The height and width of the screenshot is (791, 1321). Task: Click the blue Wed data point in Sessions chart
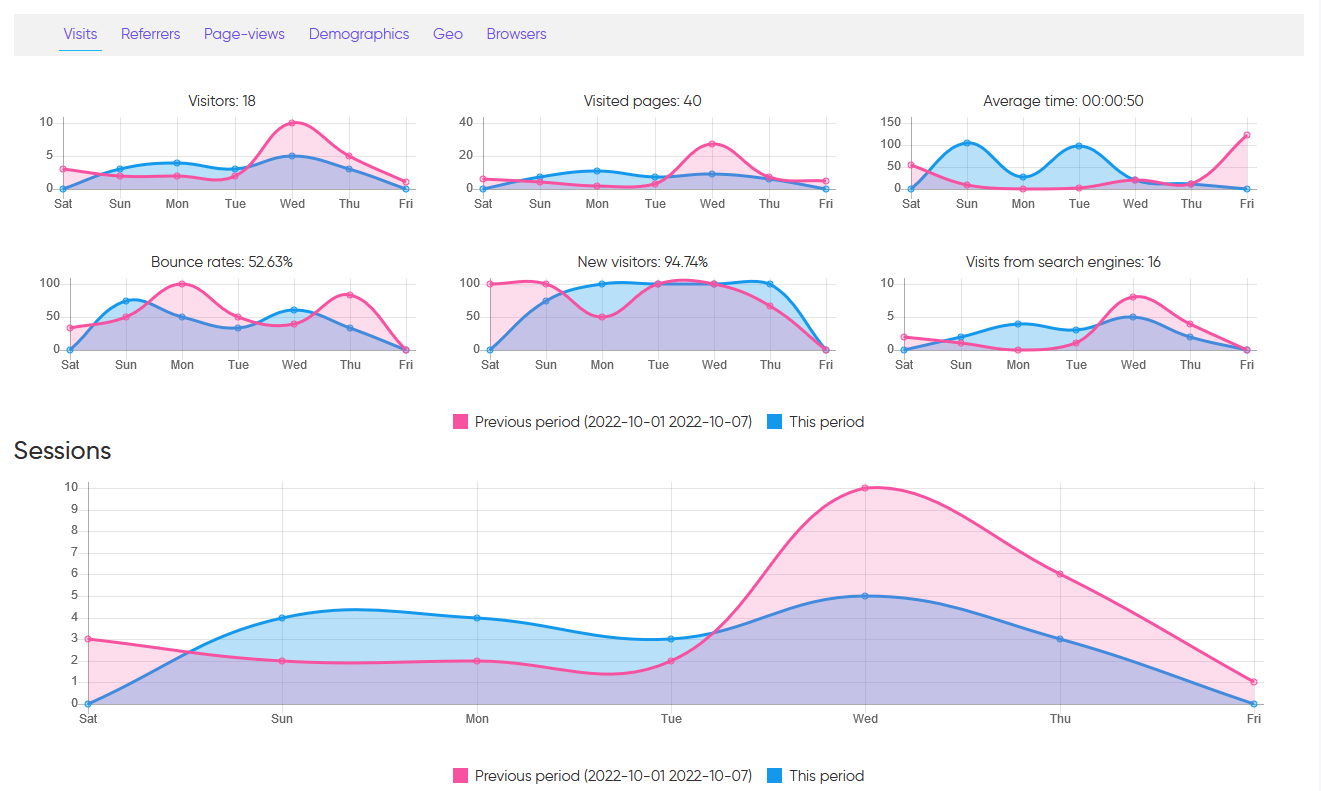[x=865, y=596]
